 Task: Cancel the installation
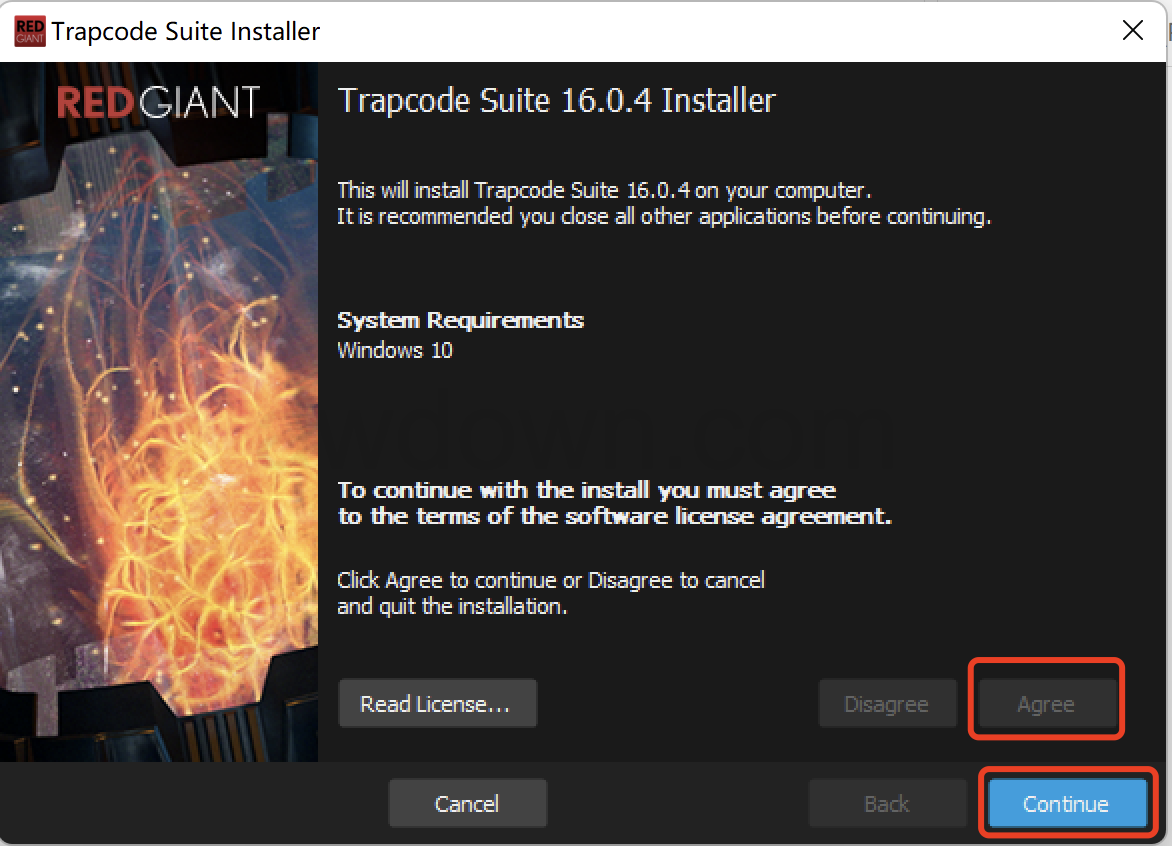467,804
